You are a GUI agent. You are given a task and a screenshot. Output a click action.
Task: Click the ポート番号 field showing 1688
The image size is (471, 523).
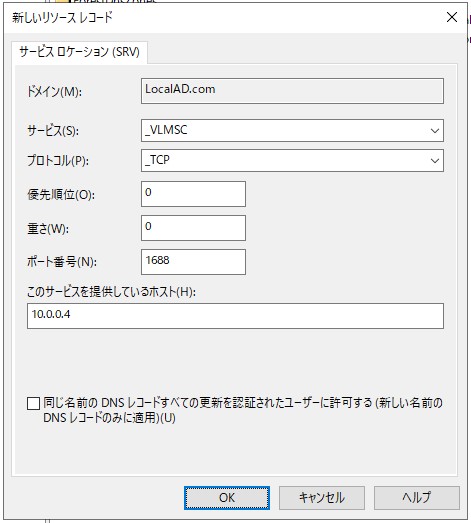(x=193, y=262)
